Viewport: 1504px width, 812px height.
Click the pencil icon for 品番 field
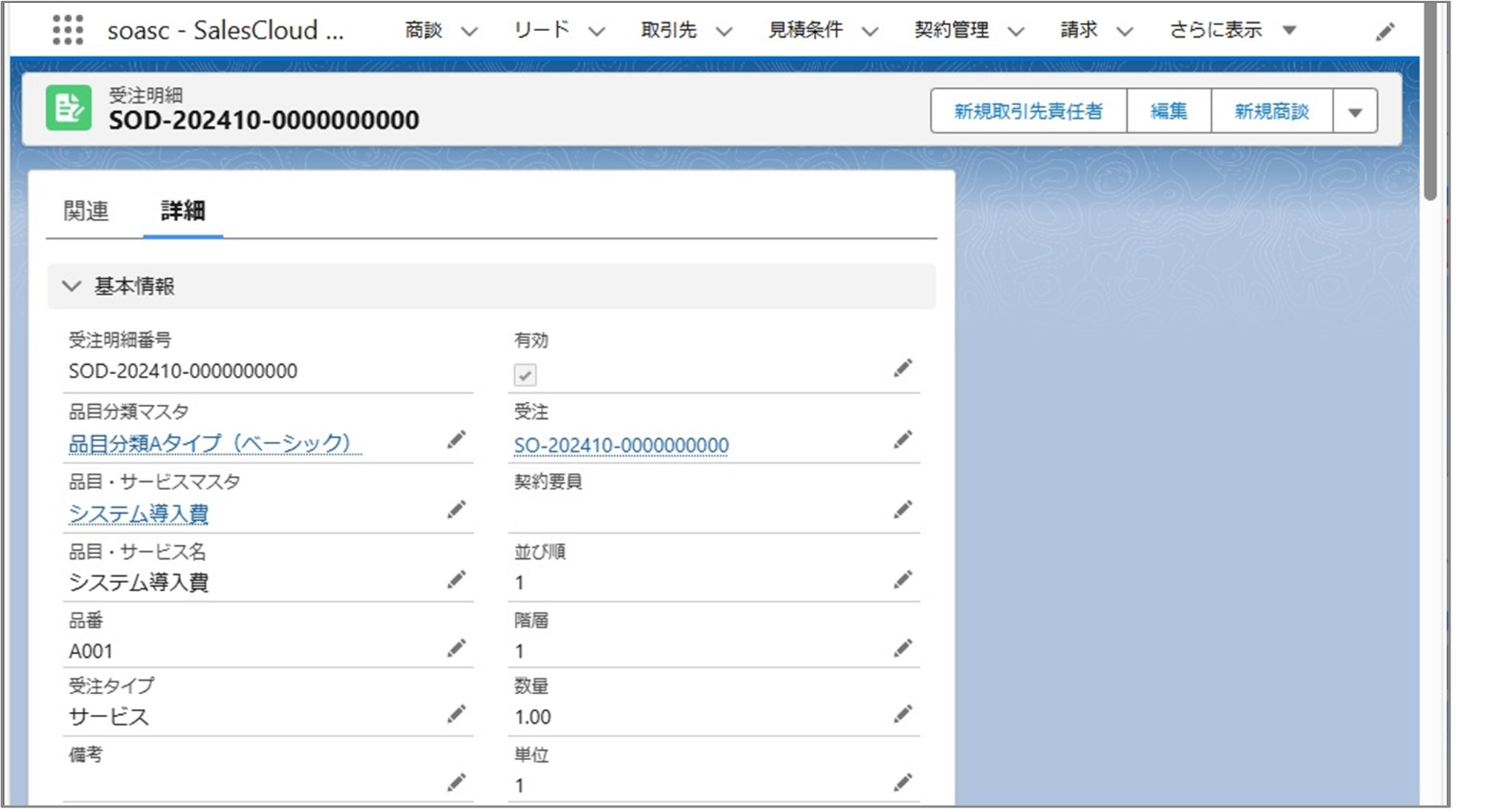point(456,648)
